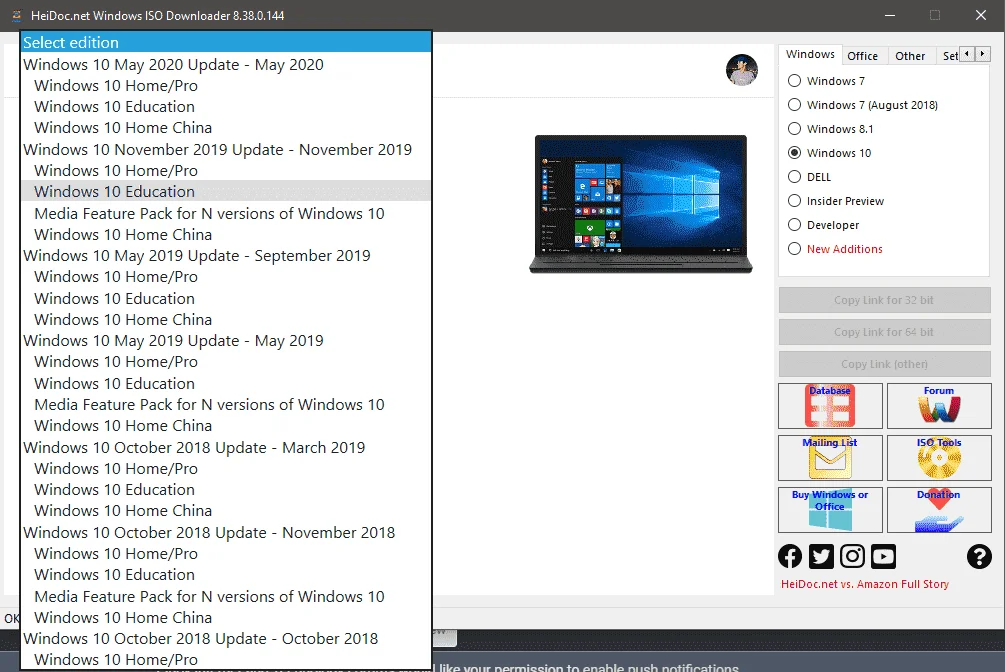Image resolution: width=1005 pixels, height=672 pixels.
Task: Choose Windows 10 November 2019 Update group header
Action: tap(226, 149)
